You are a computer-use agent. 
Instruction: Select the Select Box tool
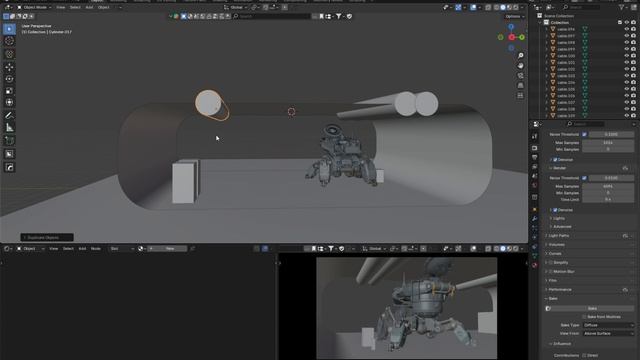pos(9,29)
